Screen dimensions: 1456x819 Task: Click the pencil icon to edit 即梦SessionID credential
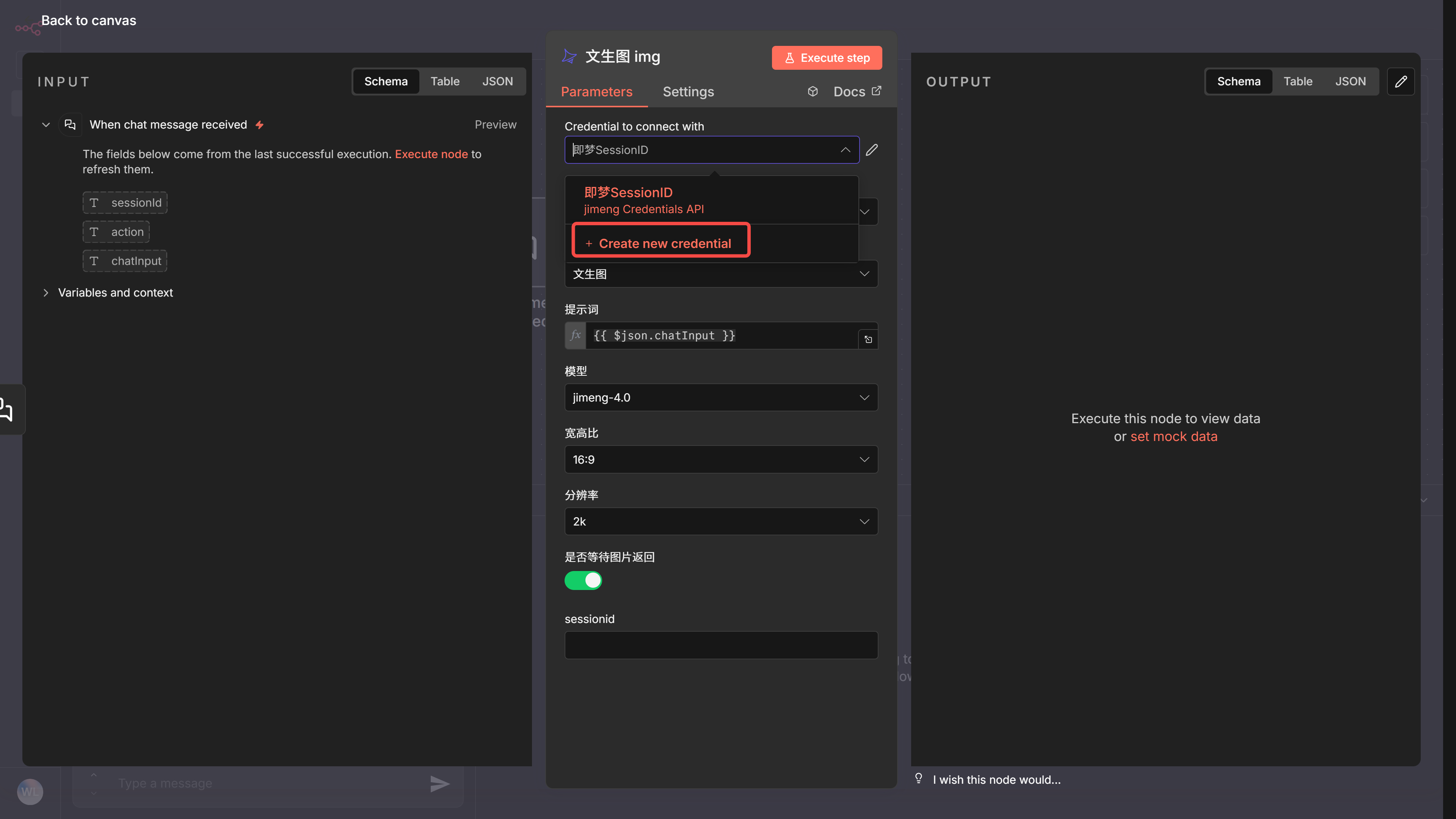(872, 150)
